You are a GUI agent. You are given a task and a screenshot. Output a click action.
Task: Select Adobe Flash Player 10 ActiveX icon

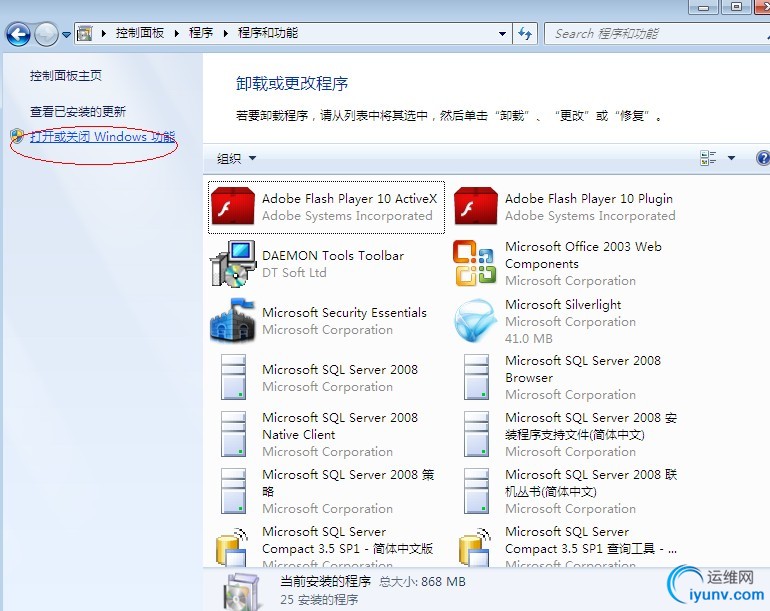(233, 206)
